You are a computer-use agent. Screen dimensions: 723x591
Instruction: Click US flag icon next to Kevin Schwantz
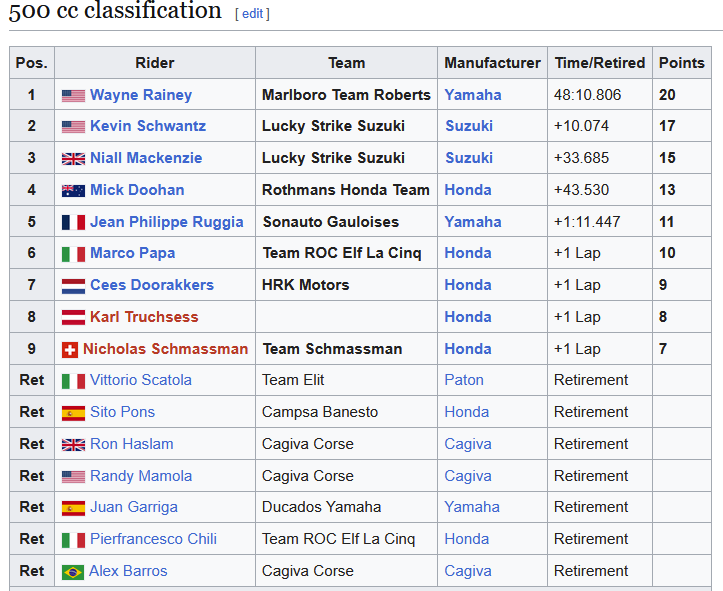point(73,127)
